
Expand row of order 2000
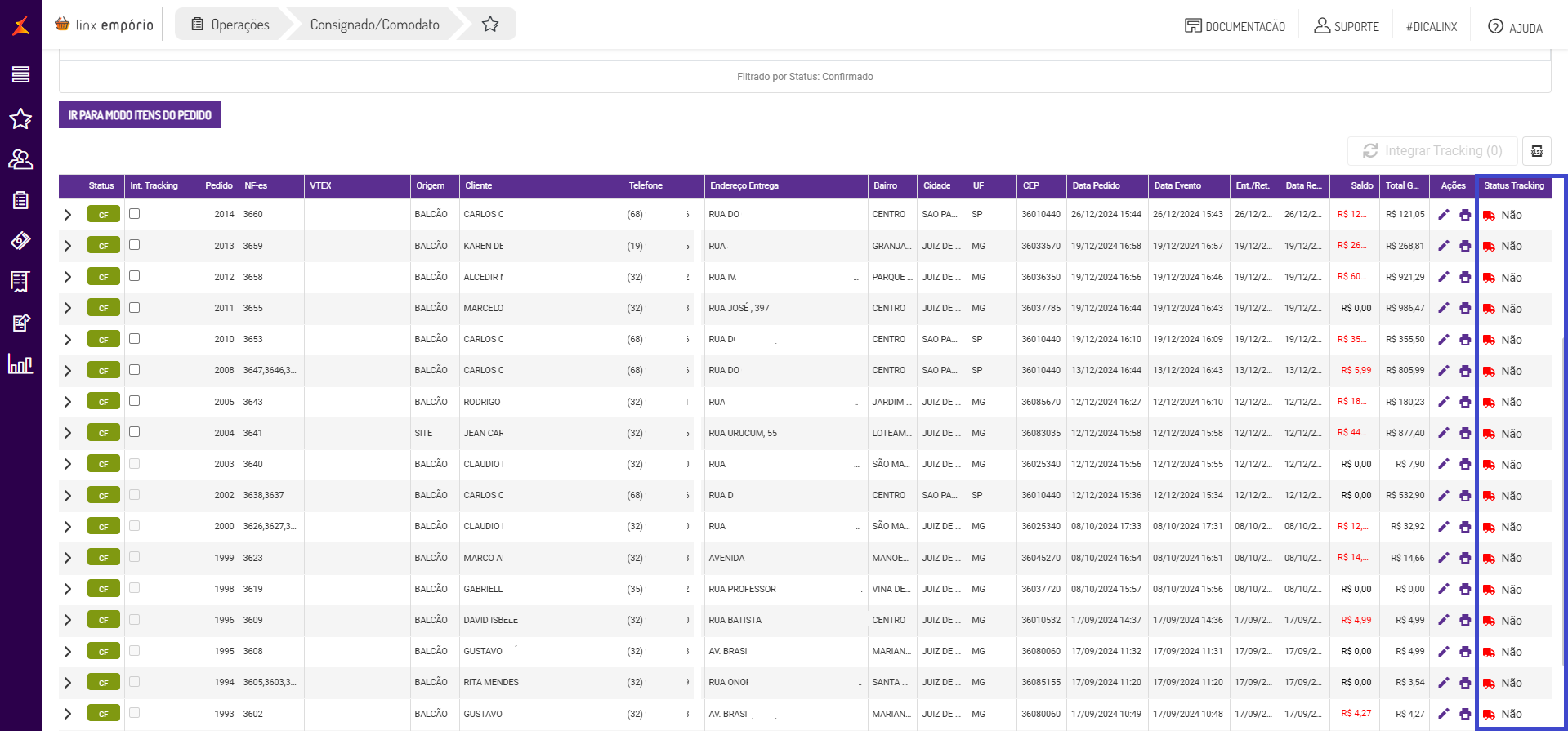tap(68, 527)
